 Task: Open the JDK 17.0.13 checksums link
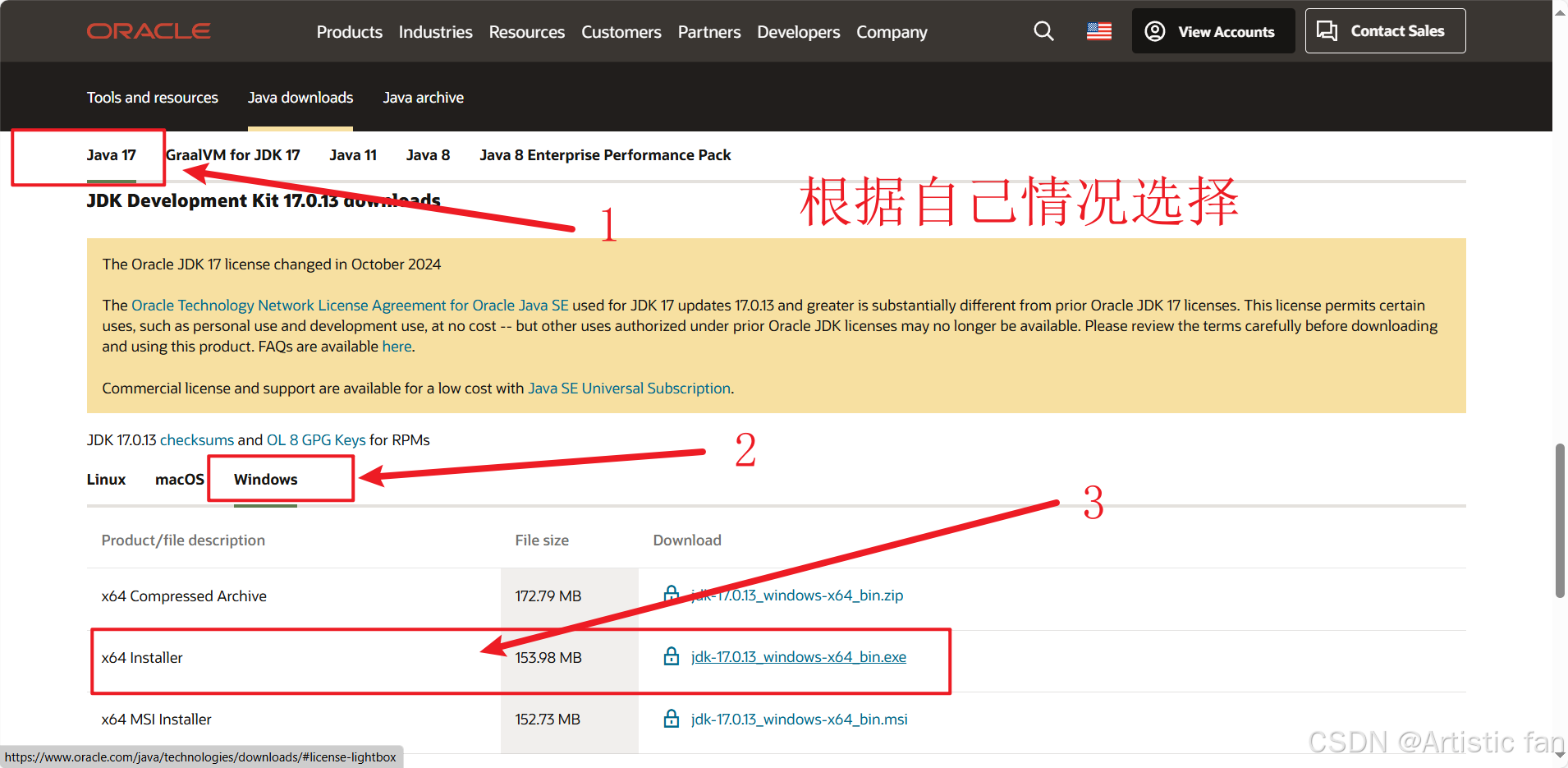pyautogui.click(x=197, y=440)
